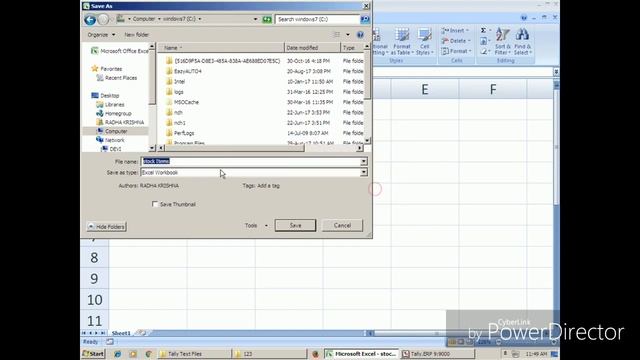Viewport: 640px width, 360px height.
Task: Click the refresh icon beside the address bar
Action: click(x=267, y=19)
